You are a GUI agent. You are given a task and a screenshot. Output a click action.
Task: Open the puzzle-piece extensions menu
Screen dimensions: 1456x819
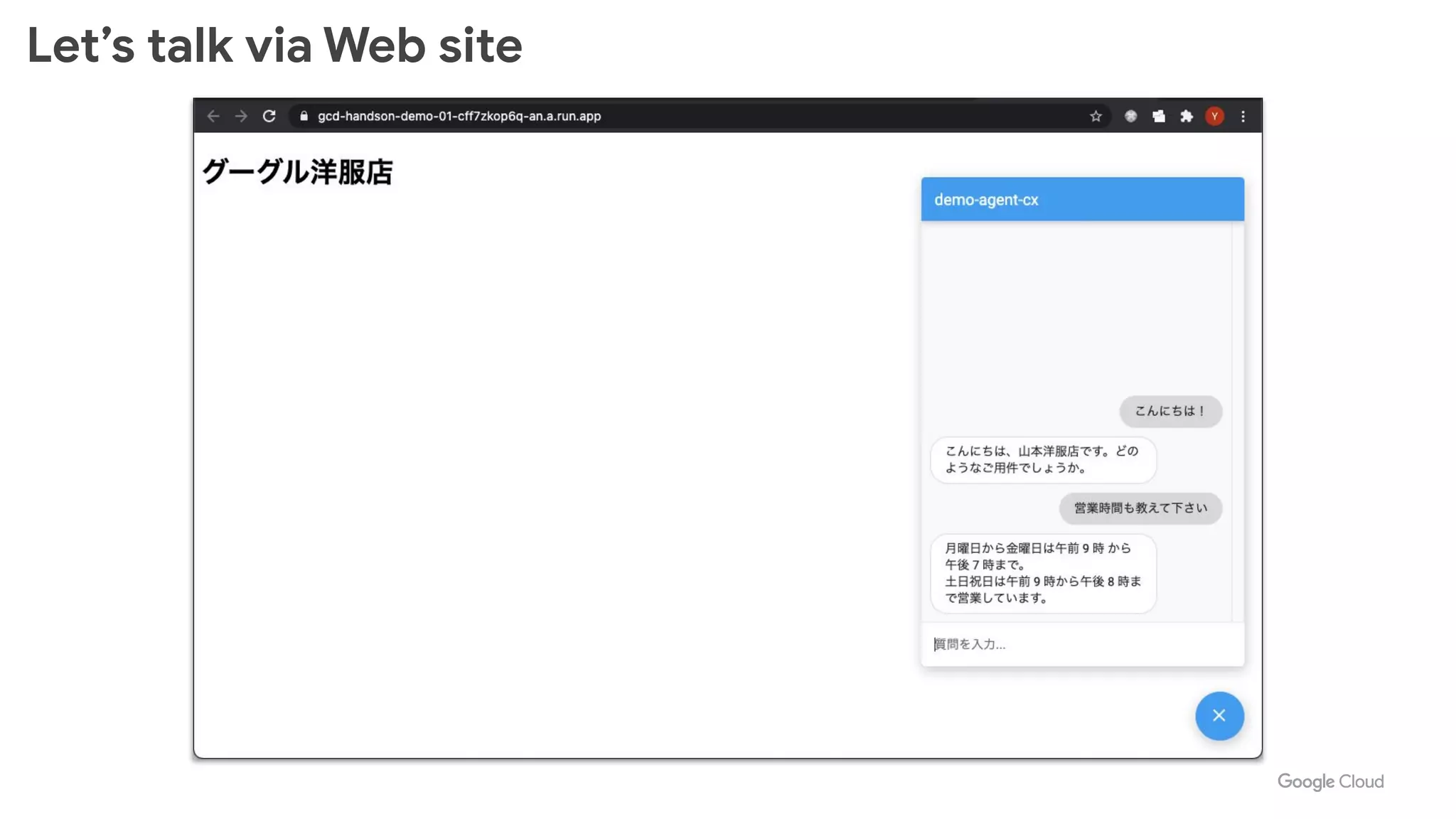pos(1187,116)
